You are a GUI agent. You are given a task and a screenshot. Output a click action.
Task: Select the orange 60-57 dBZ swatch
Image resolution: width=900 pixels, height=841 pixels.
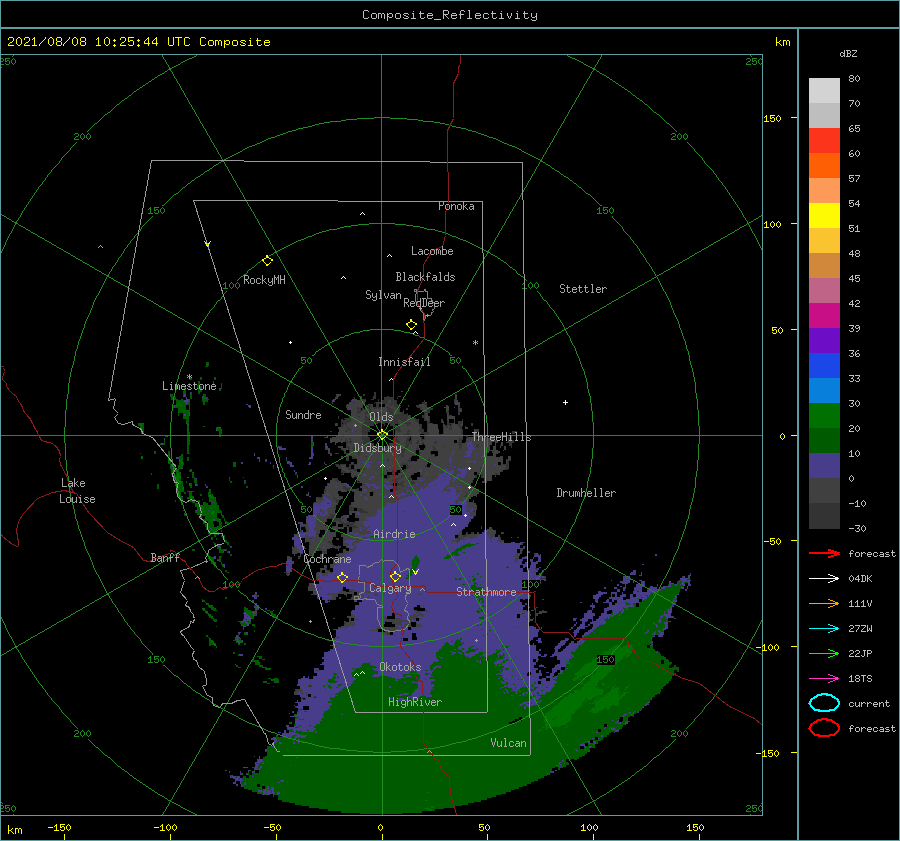tap(824, 166)
